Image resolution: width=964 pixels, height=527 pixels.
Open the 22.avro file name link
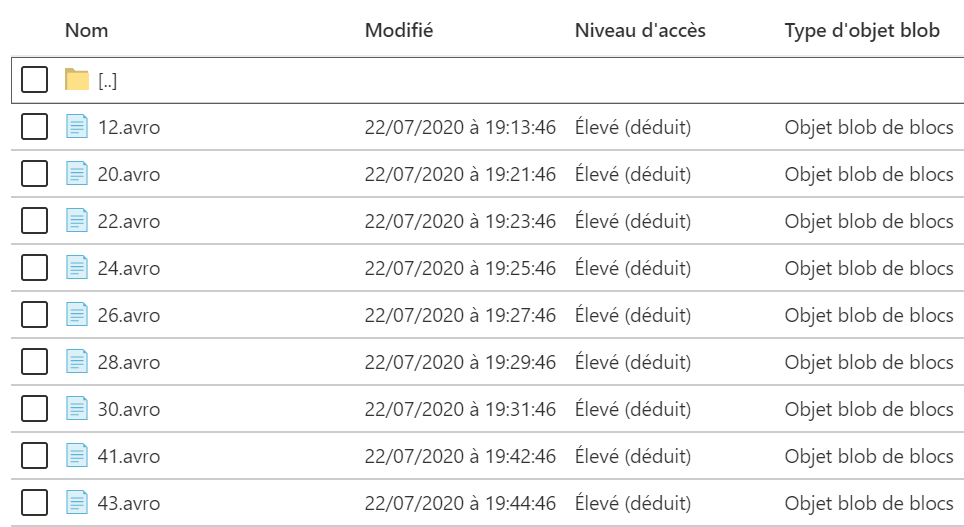click(129, 221)
